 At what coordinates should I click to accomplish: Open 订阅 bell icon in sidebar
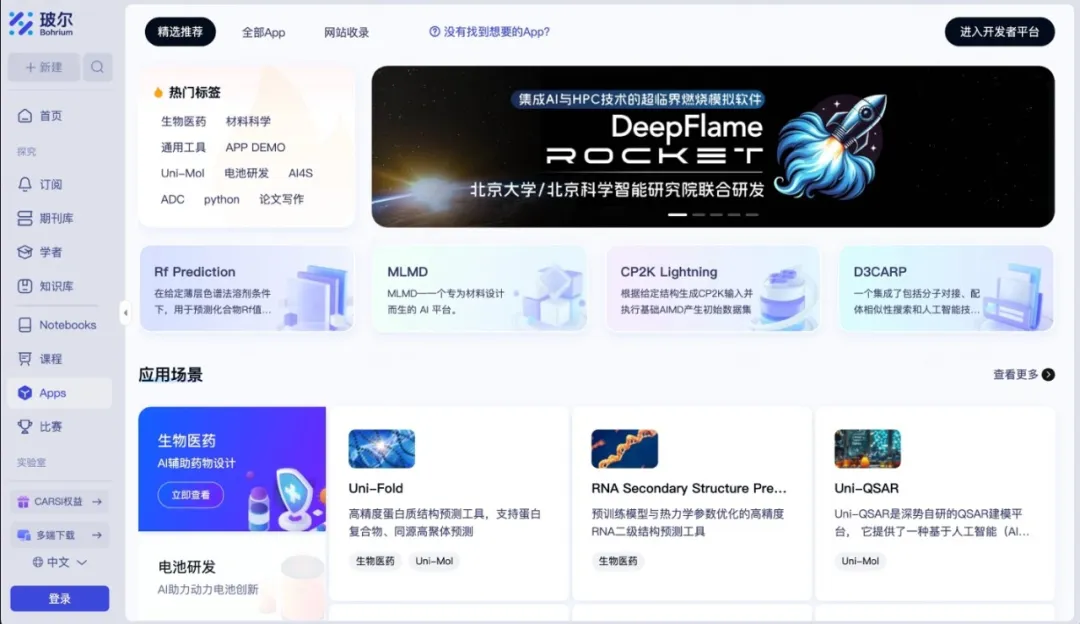(x=26, y=185)
